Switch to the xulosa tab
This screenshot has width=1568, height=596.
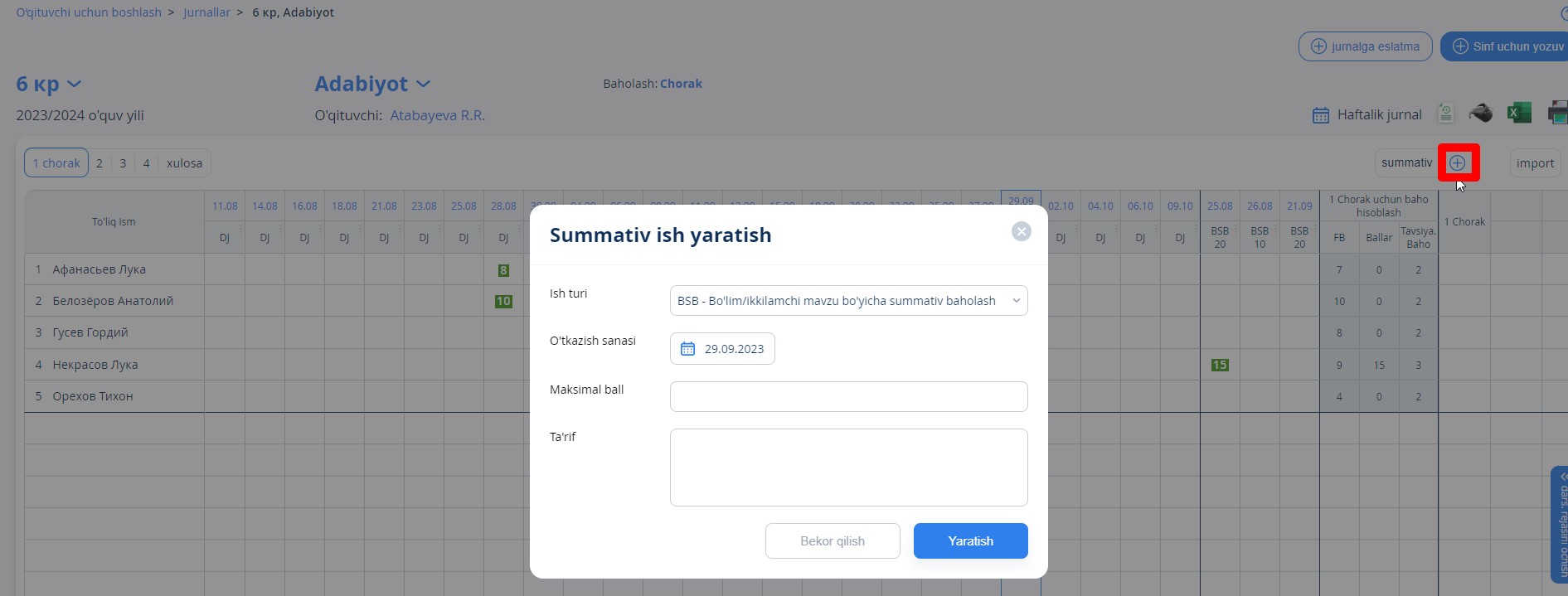(x=184, y=163)
